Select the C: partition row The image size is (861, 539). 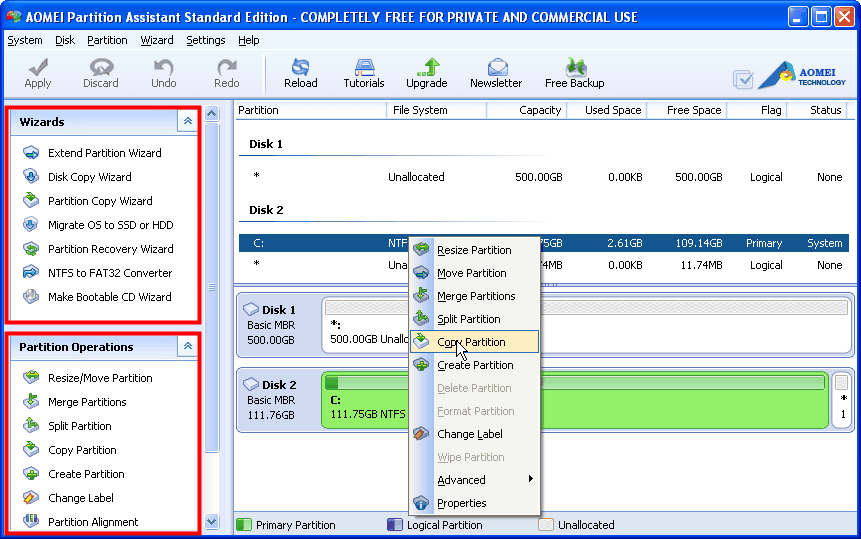544,243
